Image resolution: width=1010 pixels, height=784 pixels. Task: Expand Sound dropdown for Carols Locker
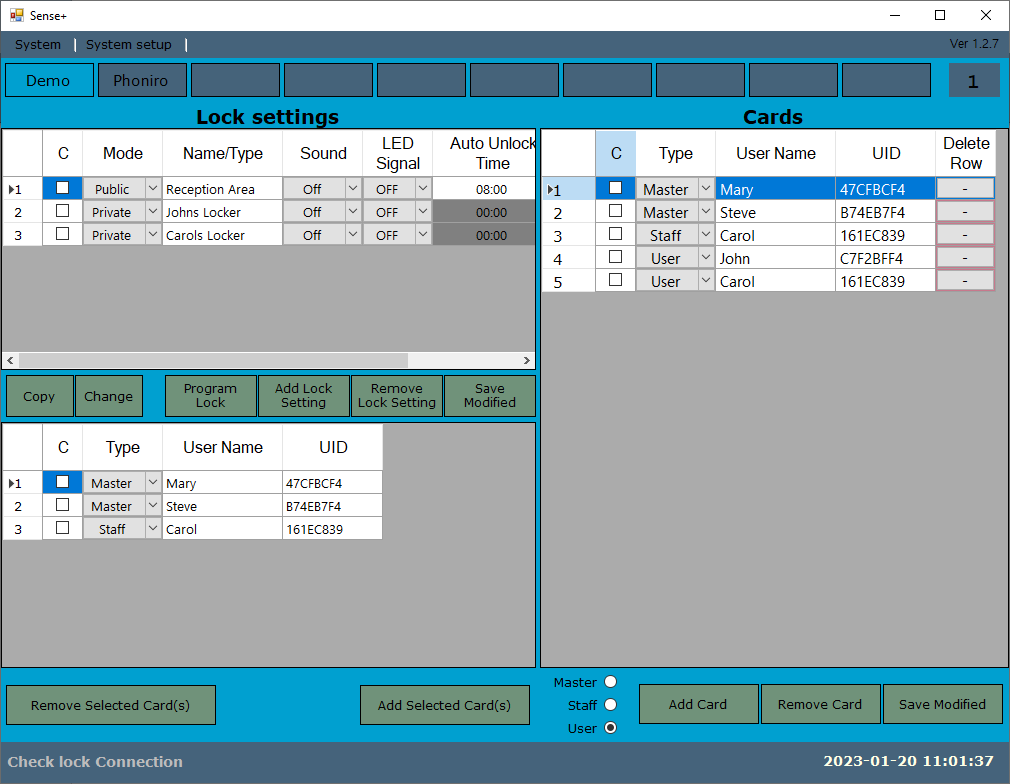coord(352,234)
